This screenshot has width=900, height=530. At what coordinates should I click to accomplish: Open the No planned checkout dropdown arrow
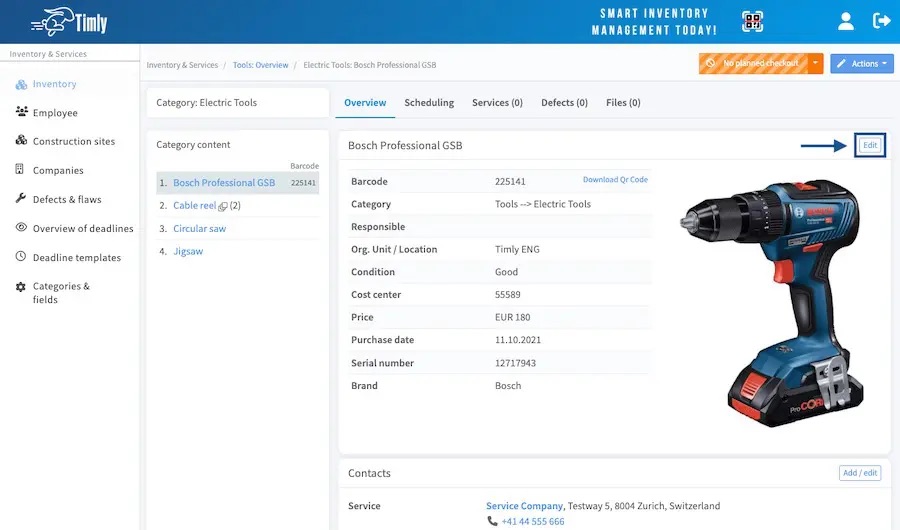point(815,63)
